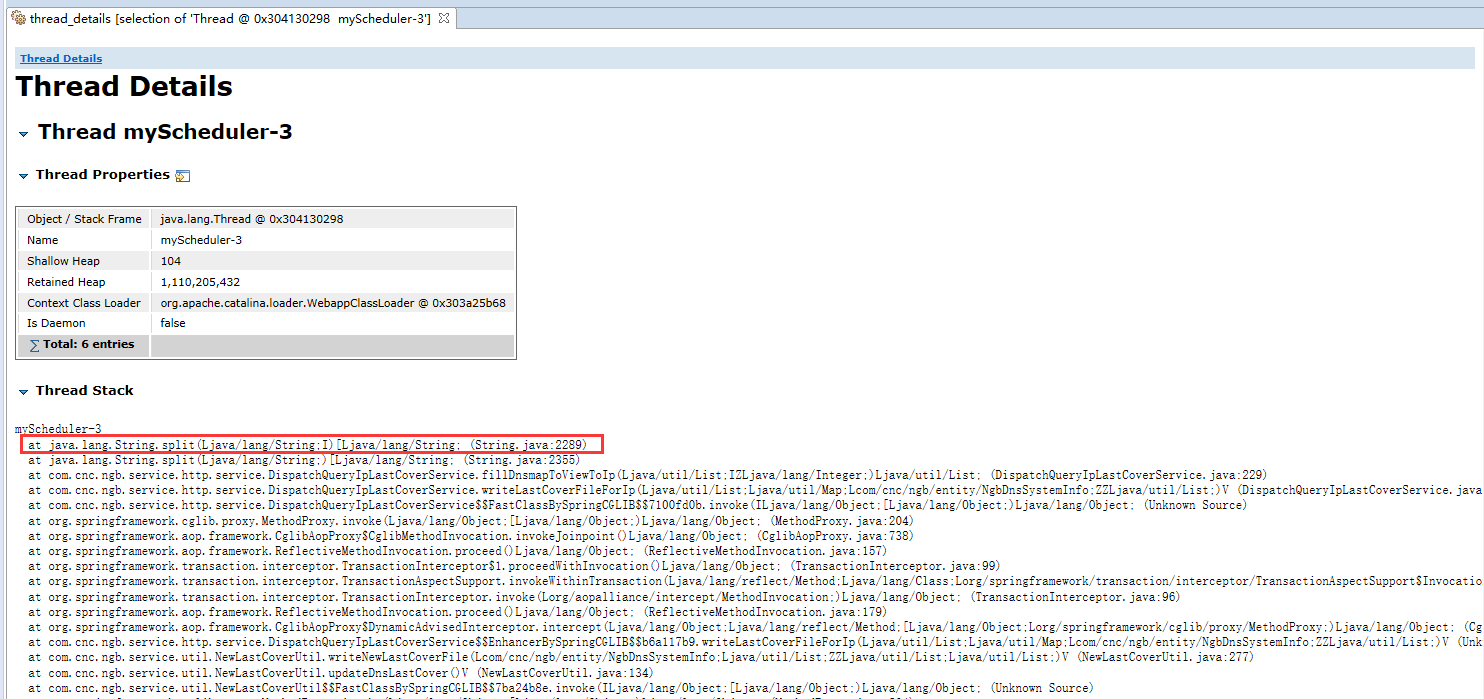Select the myScheduler-3 value in Name row
The height and width of the screenshot is (699, 1484).
click(x=201, y=240)
